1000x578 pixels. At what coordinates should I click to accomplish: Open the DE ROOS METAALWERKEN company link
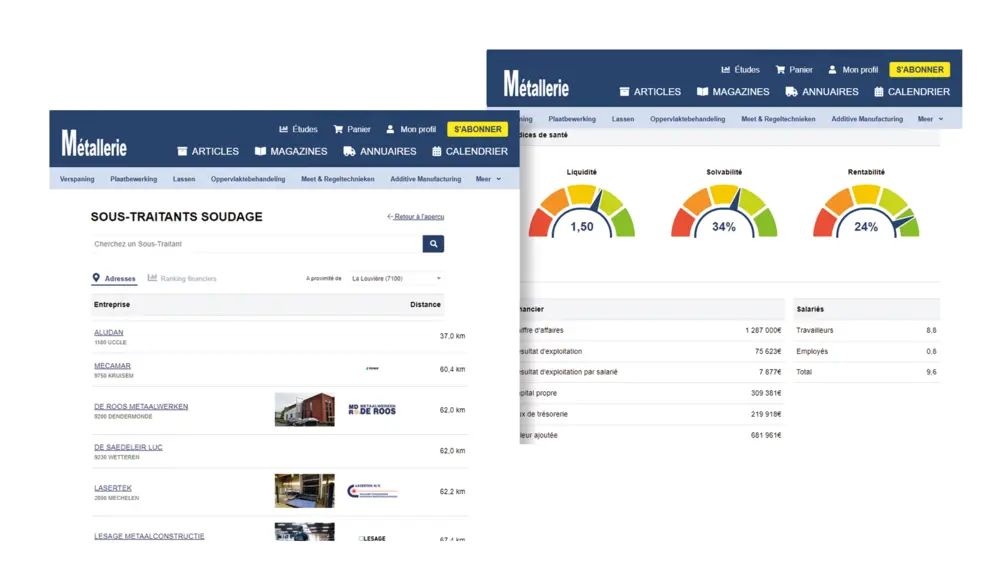click(x=141, y=406)
